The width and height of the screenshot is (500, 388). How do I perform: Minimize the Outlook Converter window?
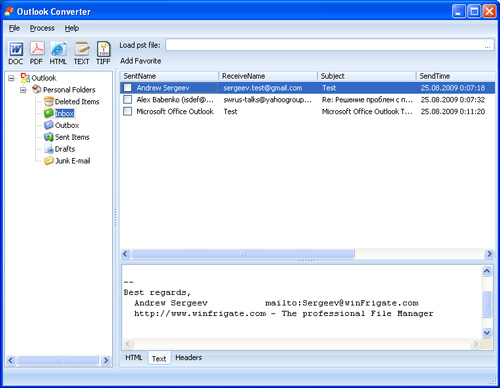click(x=459, y=12)
